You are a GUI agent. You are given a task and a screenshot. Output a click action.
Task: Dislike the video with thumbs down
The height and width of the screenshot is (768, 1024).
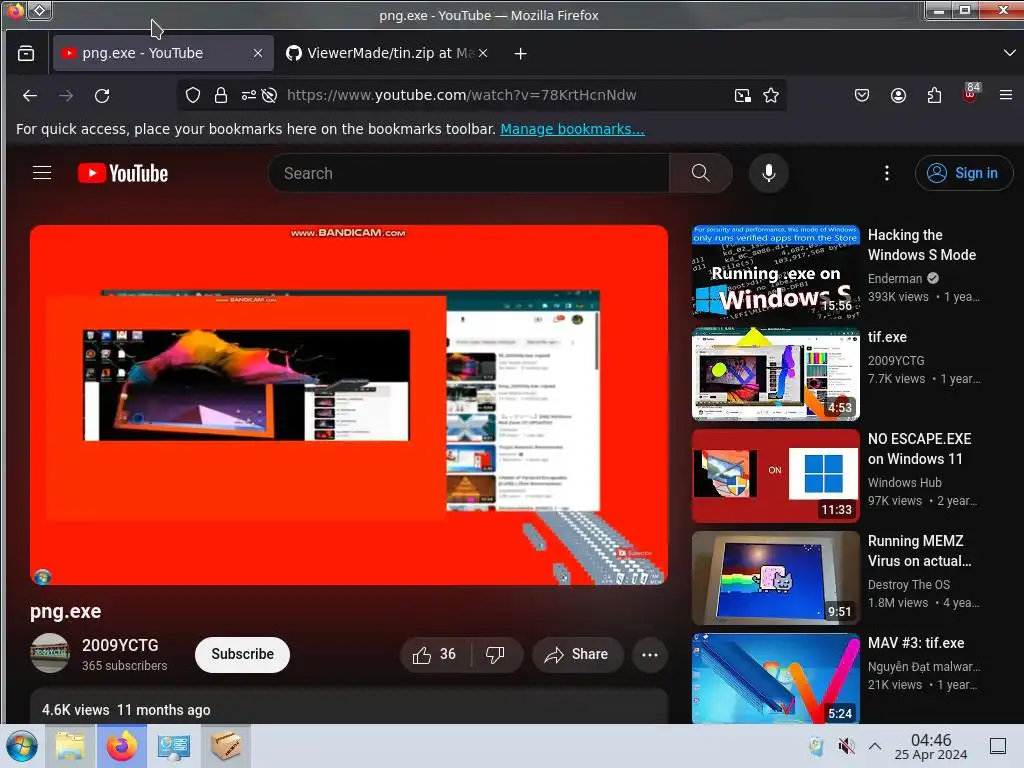click(496, 654)
